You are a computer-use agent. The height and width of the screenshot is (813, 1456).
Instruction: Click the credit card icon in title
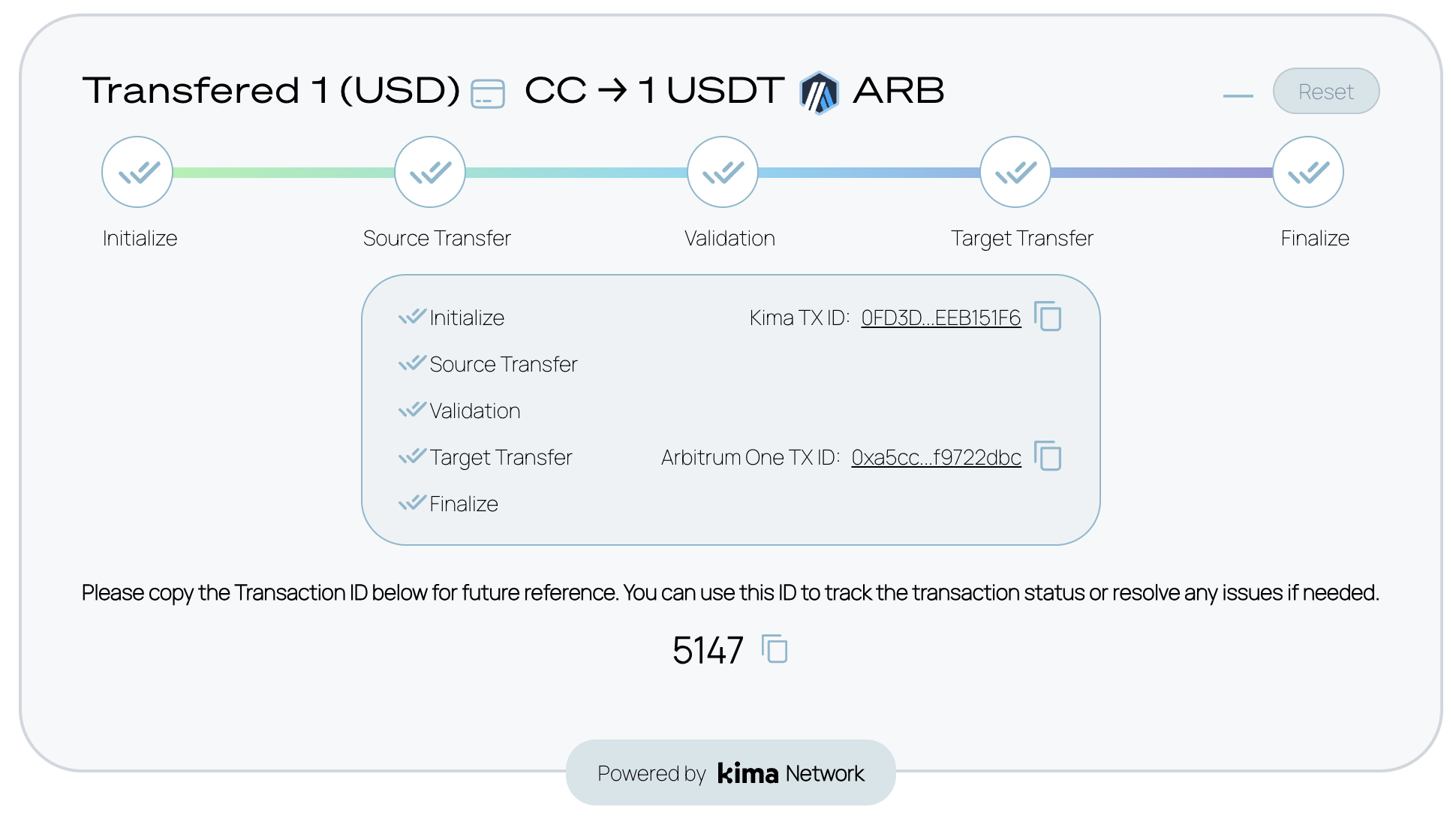coord(488,94)
